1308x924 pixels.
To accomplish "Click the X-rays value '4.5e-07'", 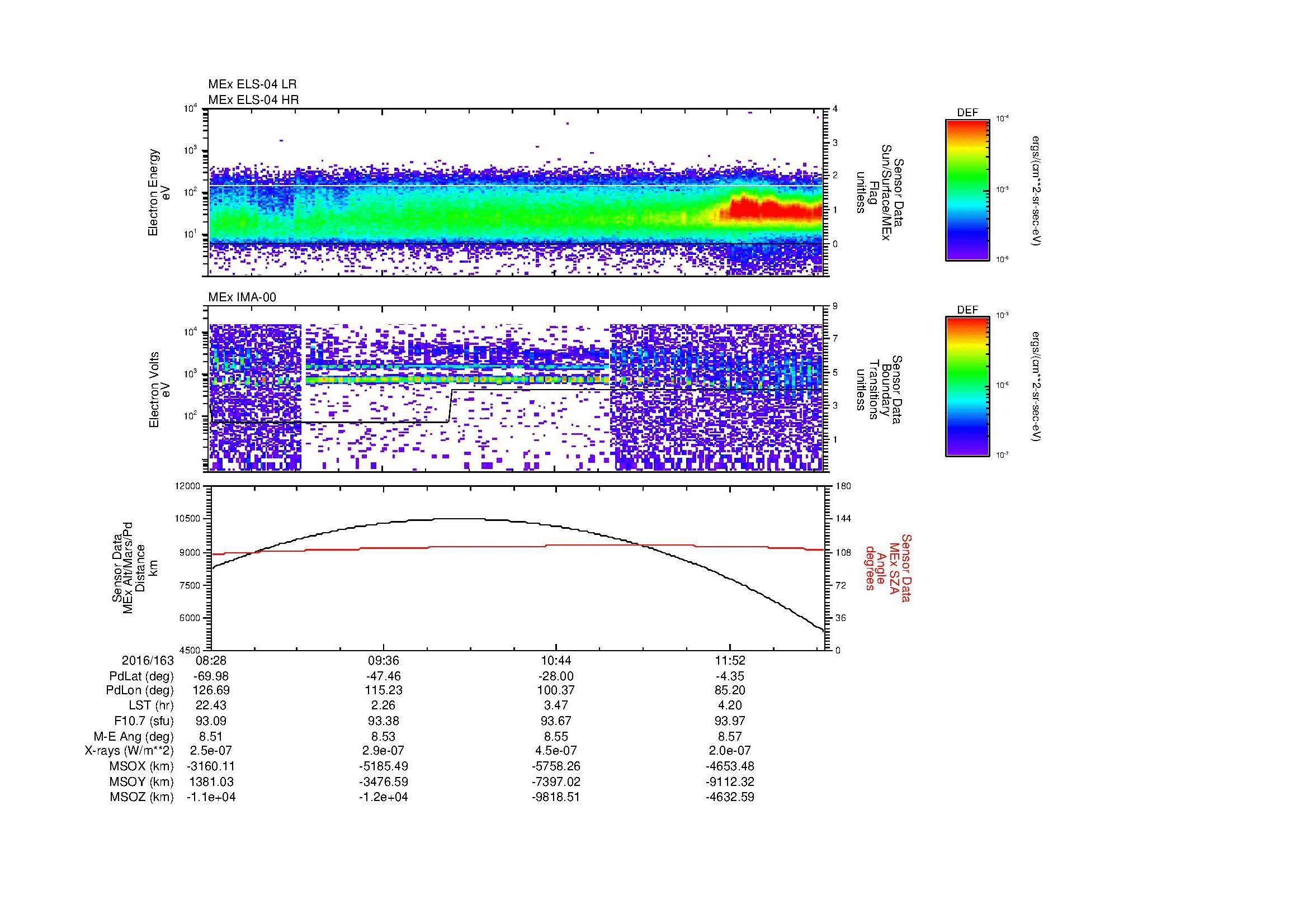I will [x=555, y=751].
